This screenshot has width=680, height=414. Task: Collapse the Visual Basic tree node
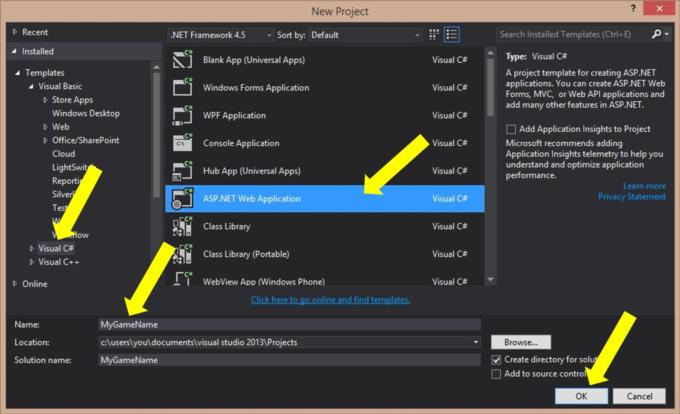point(31,86)
